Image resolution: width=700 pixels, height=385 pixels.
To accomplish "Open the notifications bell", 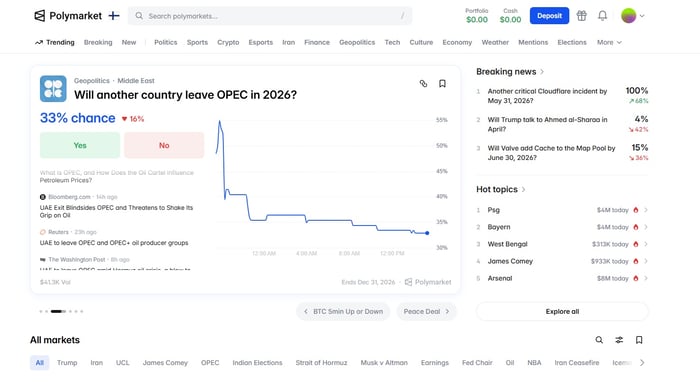I will click(602, 16).
